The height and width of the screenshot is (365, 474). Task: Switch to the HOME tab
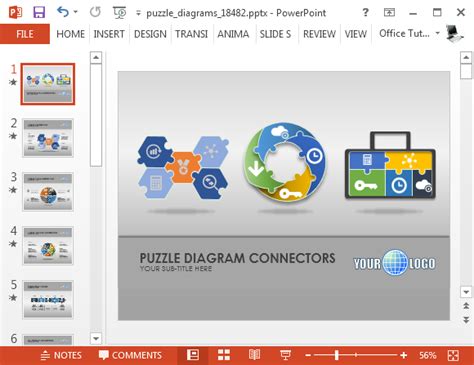click(70, 34)
